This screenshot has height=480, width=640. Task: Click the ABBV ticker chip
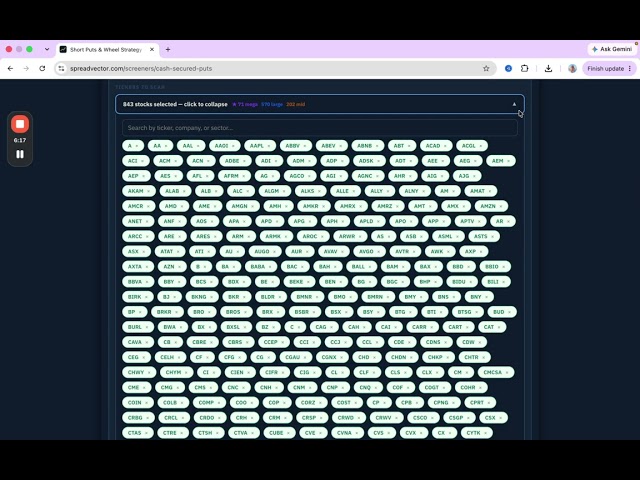[x=296, y=146]
